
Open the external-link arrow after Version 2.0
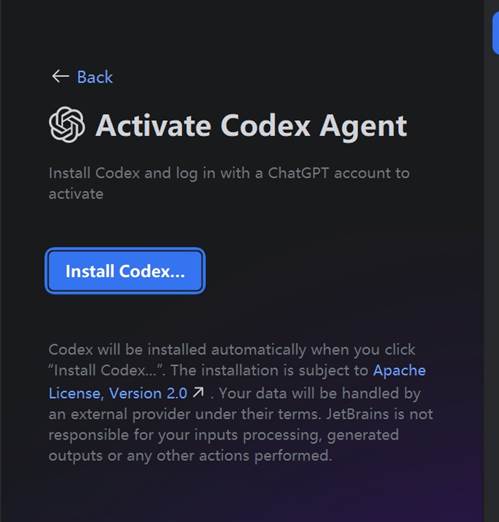pyautogui.click(x=198, y=392)
